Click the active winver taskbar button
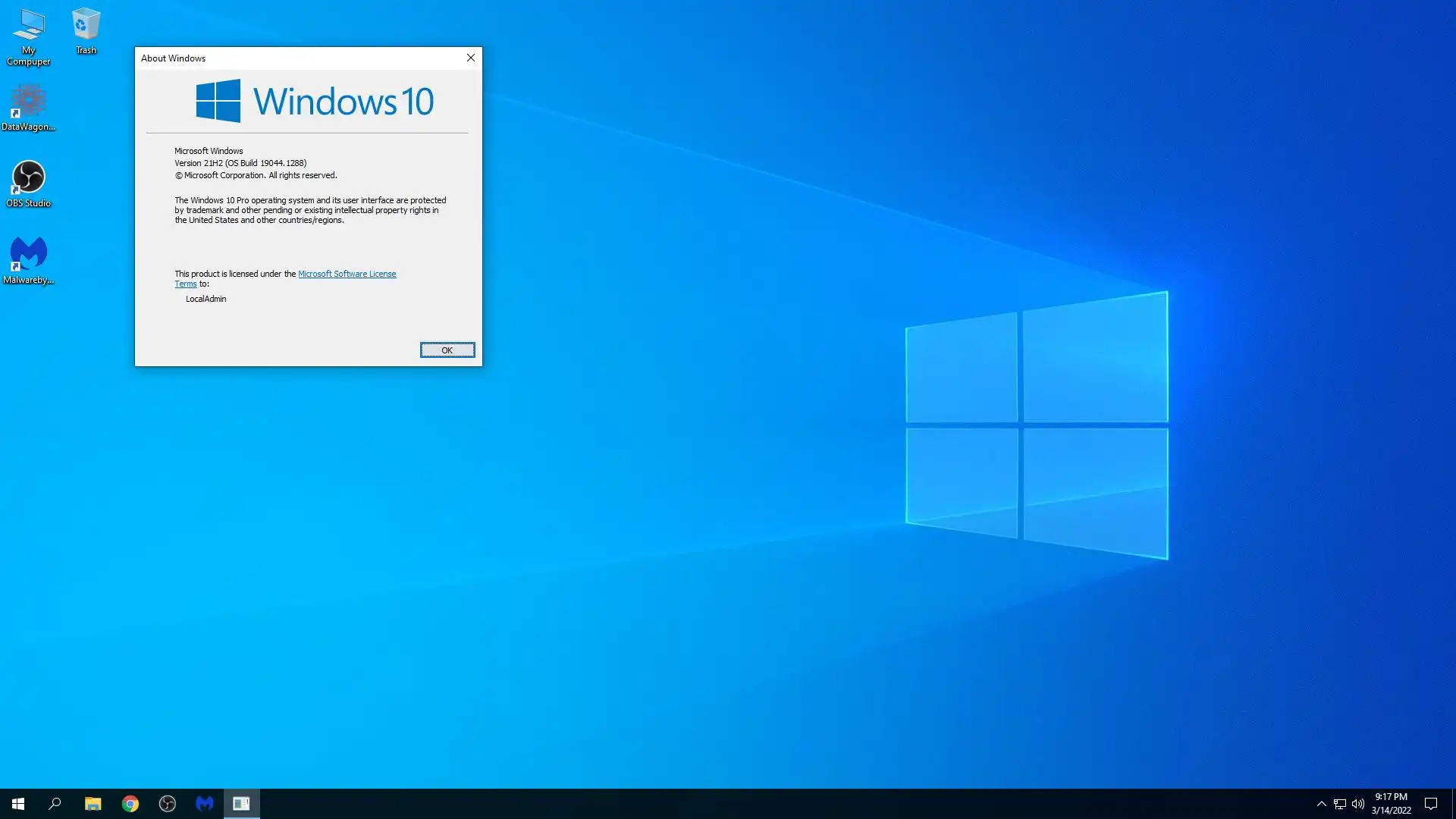Screen dimensions: 1456x819 pos(241,804)
